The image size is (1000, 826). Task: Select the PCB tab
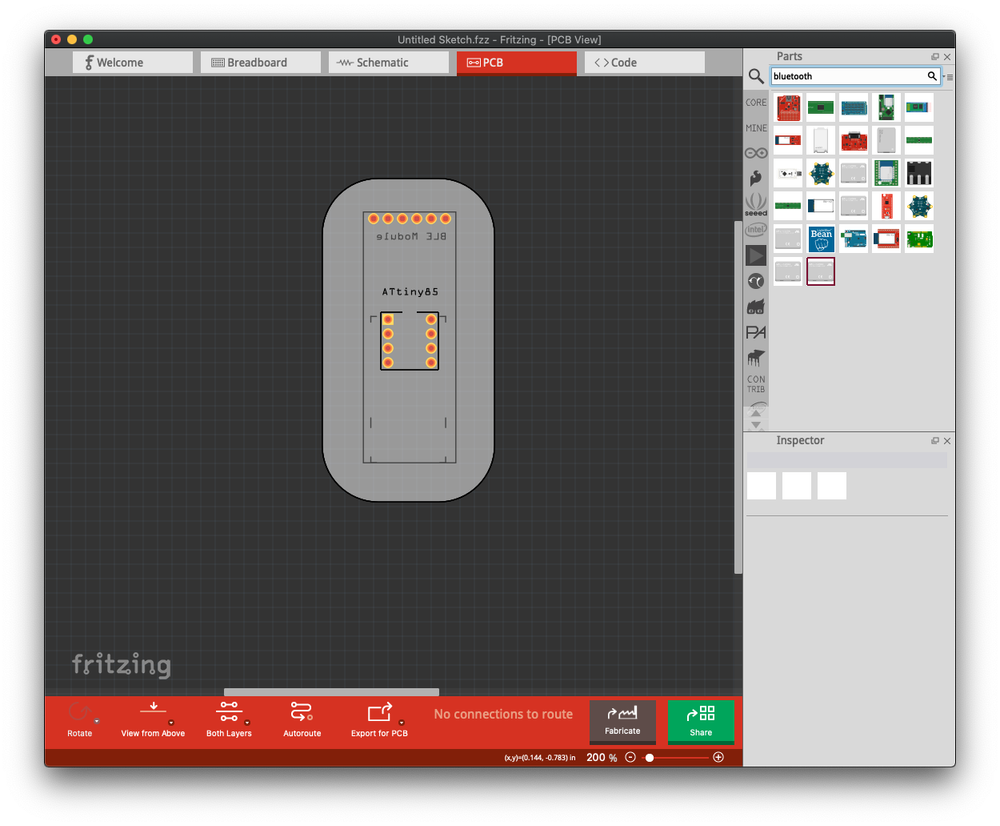(517, 63)
